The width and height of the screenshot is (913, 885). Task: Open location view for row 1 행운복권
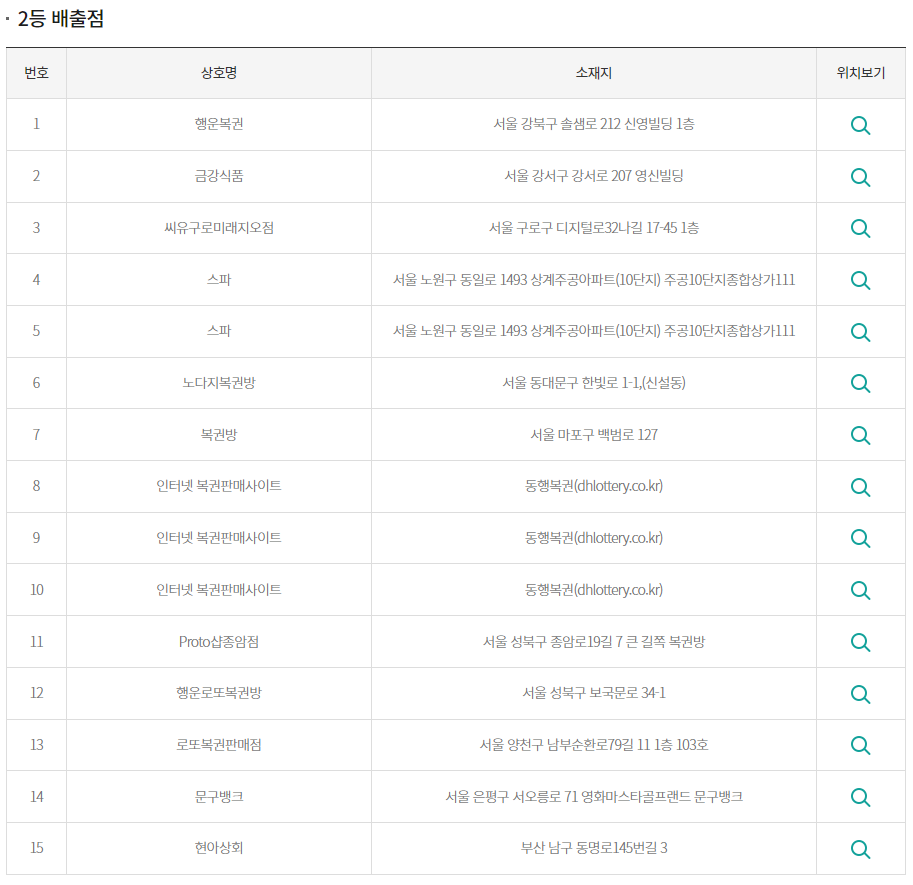[x=860, y=125]
